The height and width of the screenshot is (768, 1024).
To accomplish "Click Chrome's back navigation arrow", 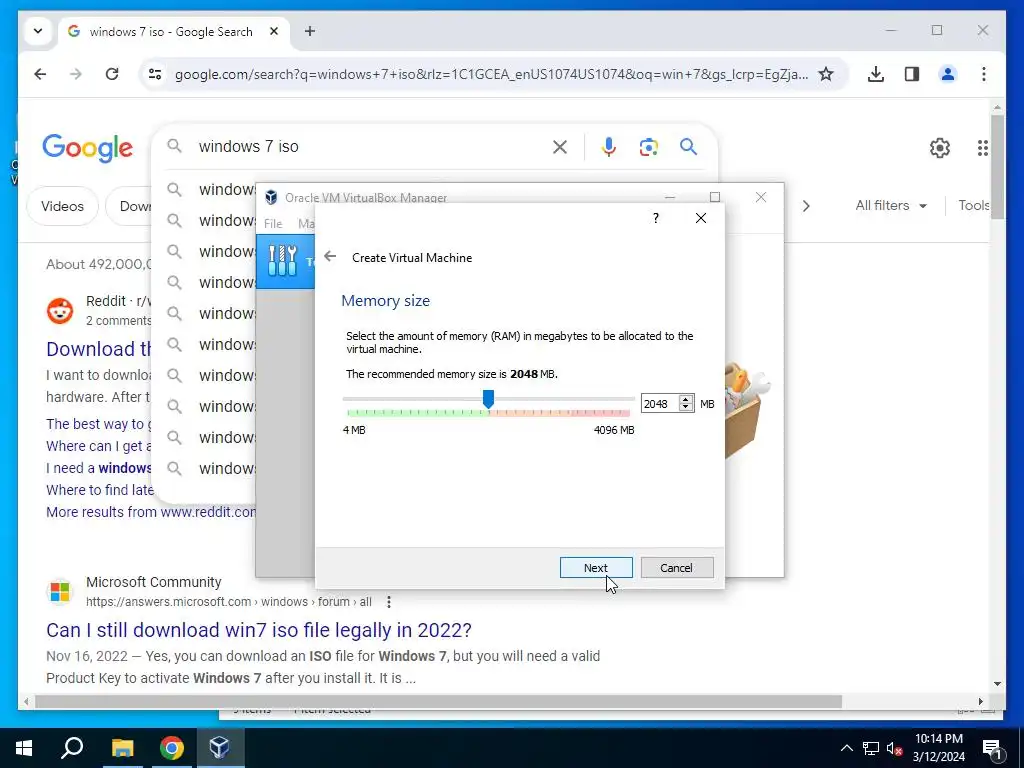I will (x=40, y=74).
